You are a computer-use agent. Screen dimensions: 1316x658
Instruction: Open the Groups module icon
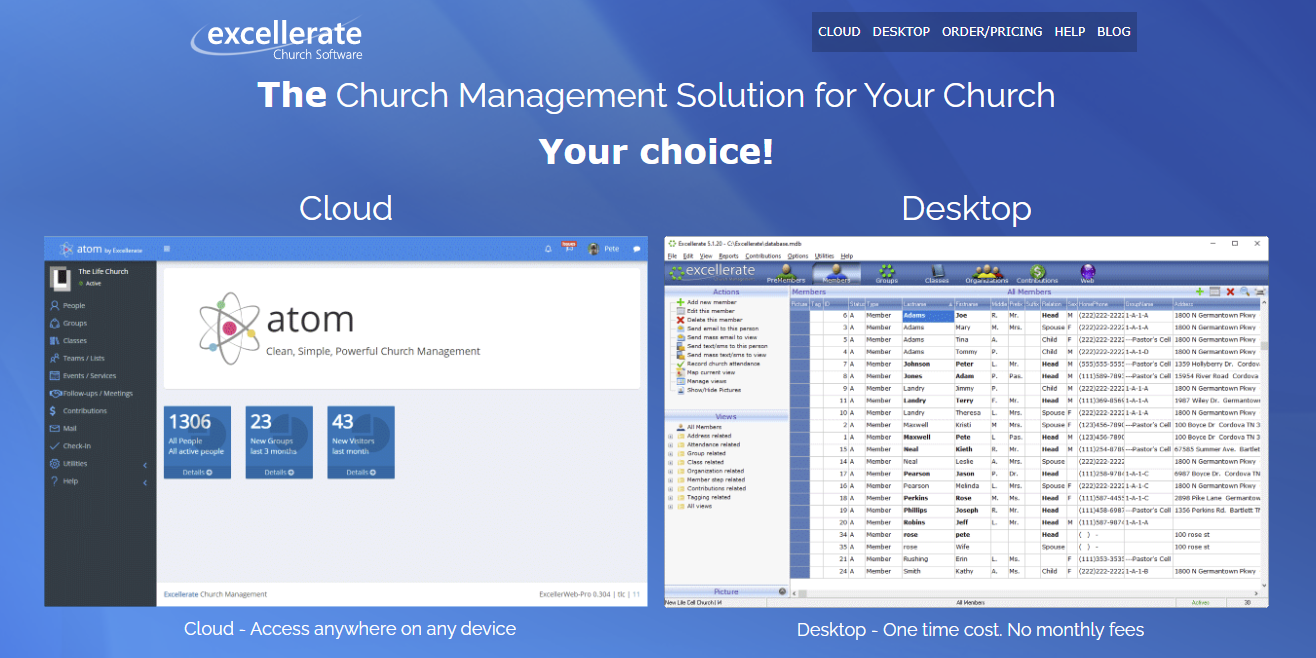(x=886, y=274)
